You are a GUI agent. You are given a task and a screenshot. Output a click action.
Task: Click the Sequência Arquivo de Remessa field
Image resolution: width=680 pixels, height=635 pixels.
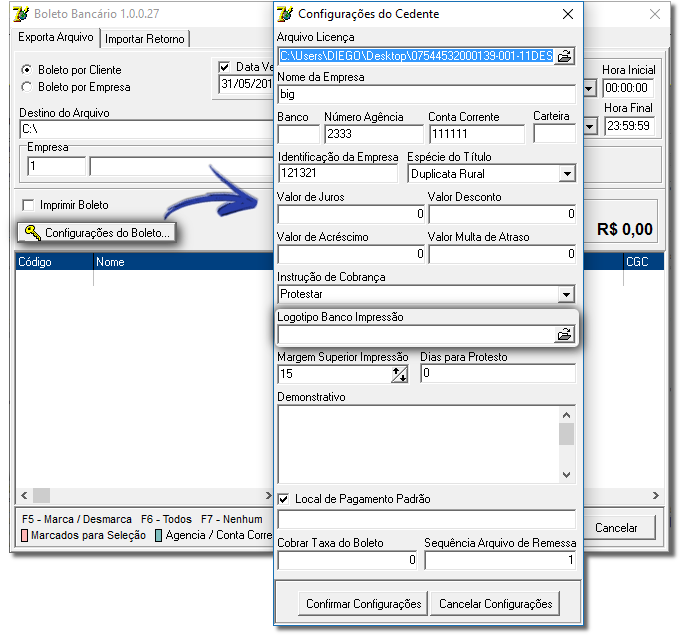pyautogui.click(x=500, y=560)
